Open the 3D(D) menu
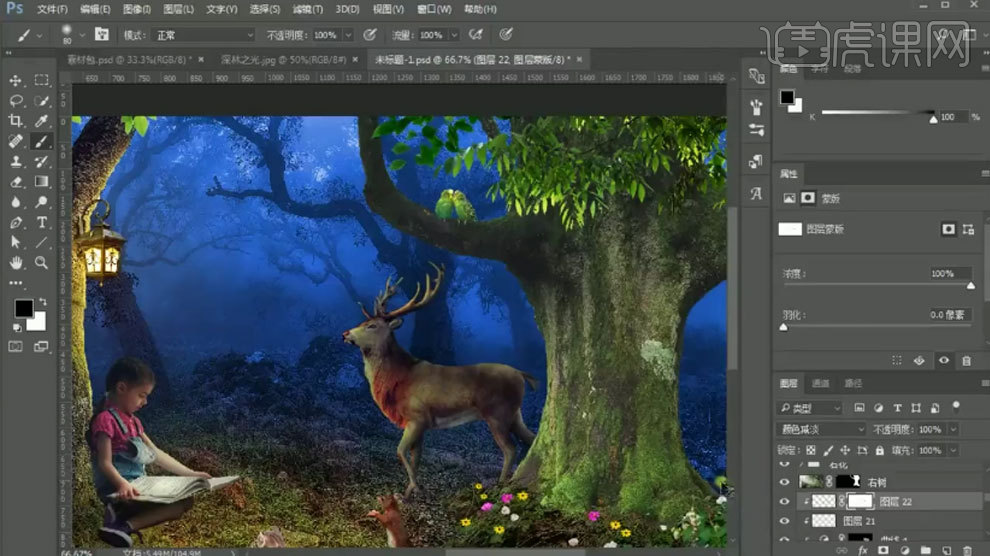Image resolution: width=990 pixels, height=556 pixels. coord(347,9)
